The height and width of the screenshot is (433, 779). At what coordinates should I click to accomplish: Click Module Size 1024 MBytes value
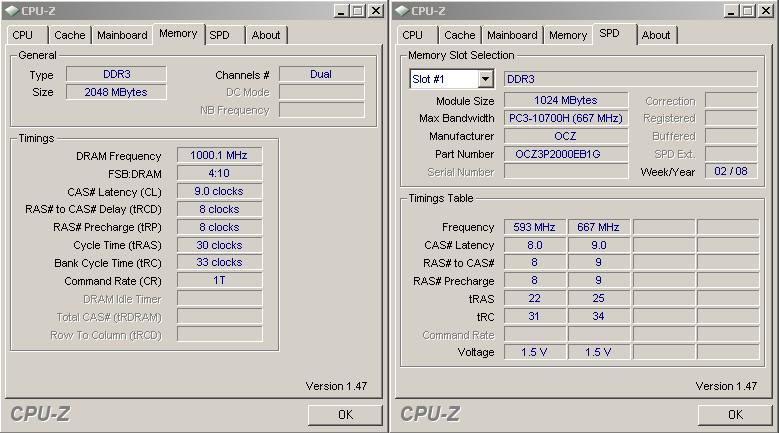point(566,100)
